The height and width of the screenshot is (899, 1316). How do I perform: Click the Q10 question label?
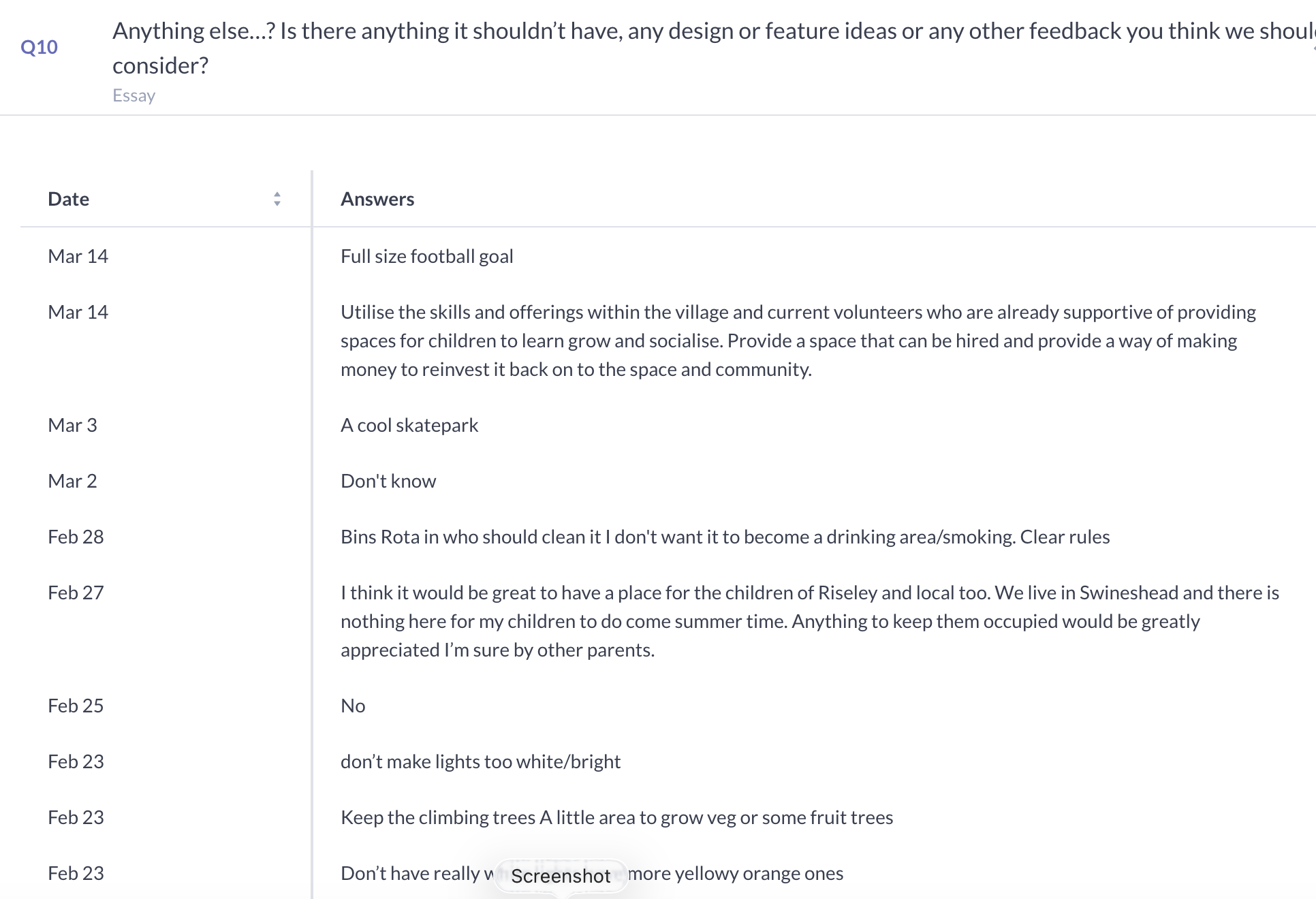pyautogui.click(x=39, y=47)
